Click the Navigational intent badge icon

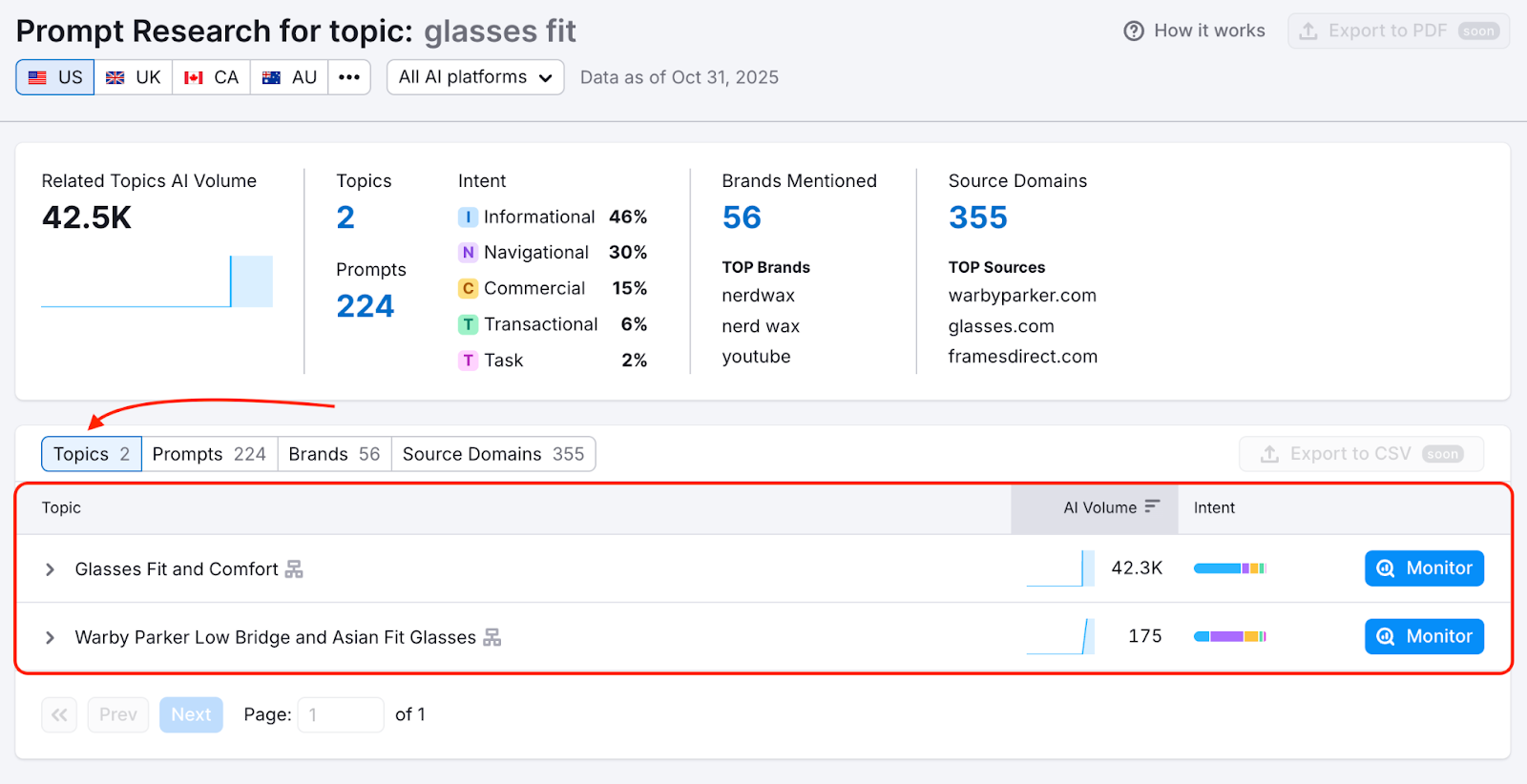tap(468, 253)
